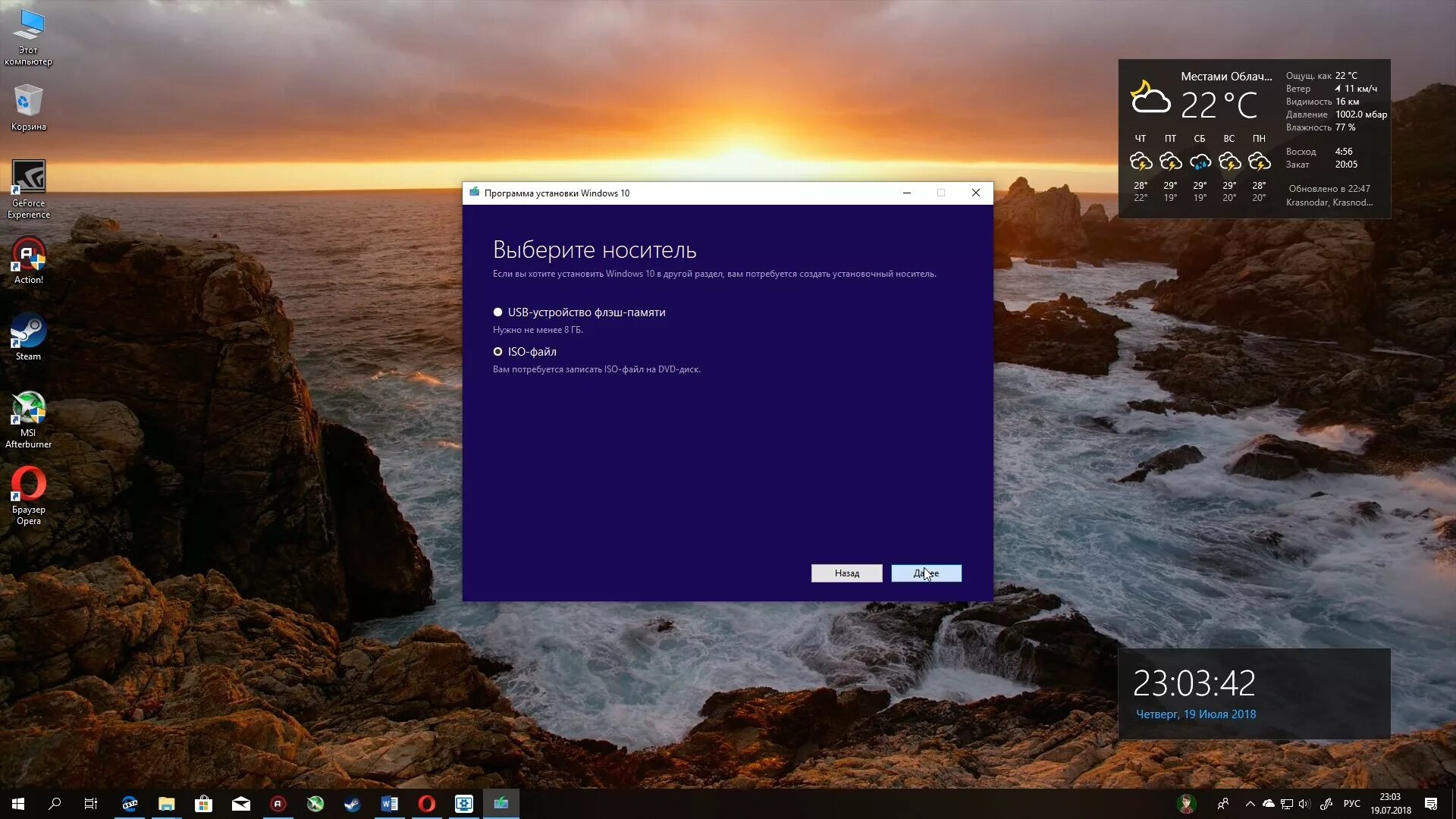Open GeForce Experience application
Screen dimensions: 1456x819
(x=29, y=189)
